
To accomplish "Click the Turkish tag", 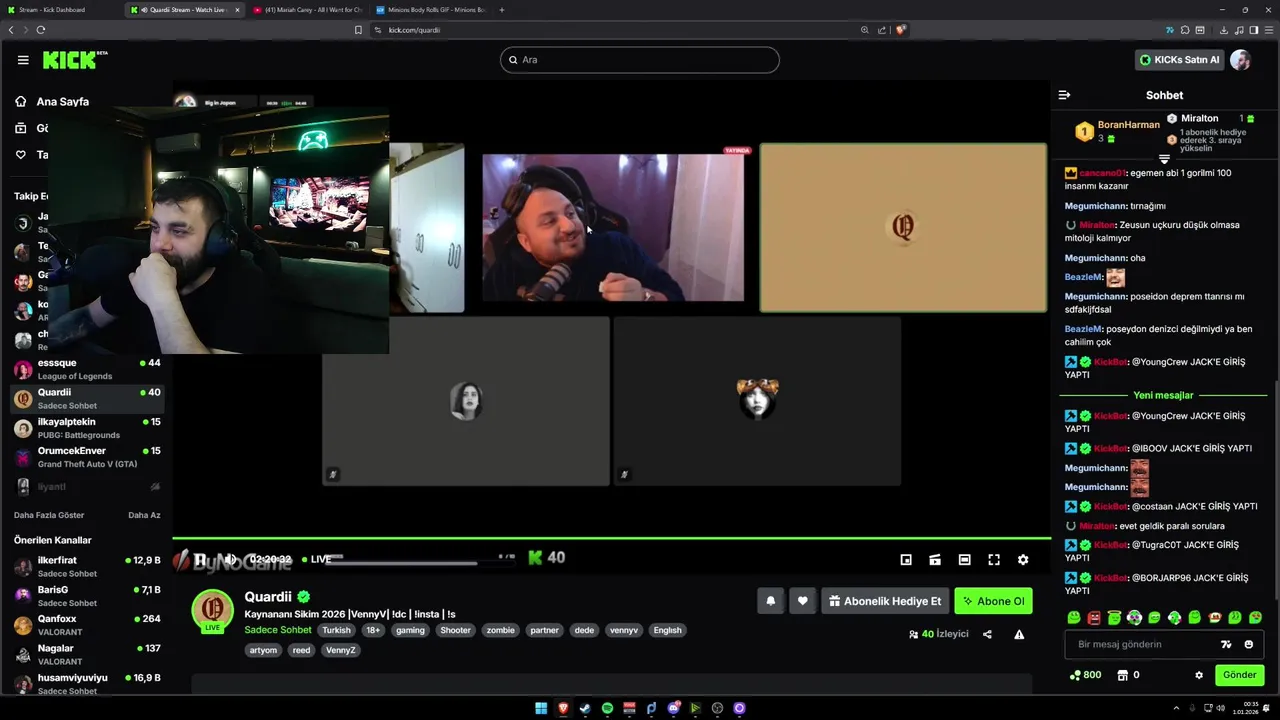I will [x=336, y=630].
